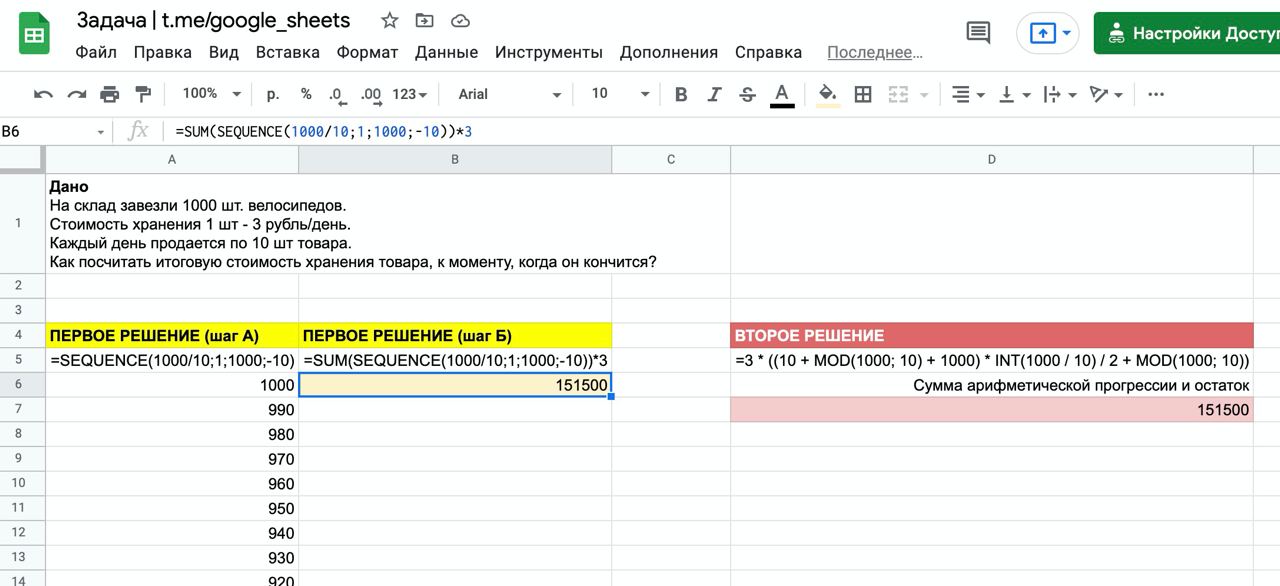Open the Вставка menu

coord(288,52)
